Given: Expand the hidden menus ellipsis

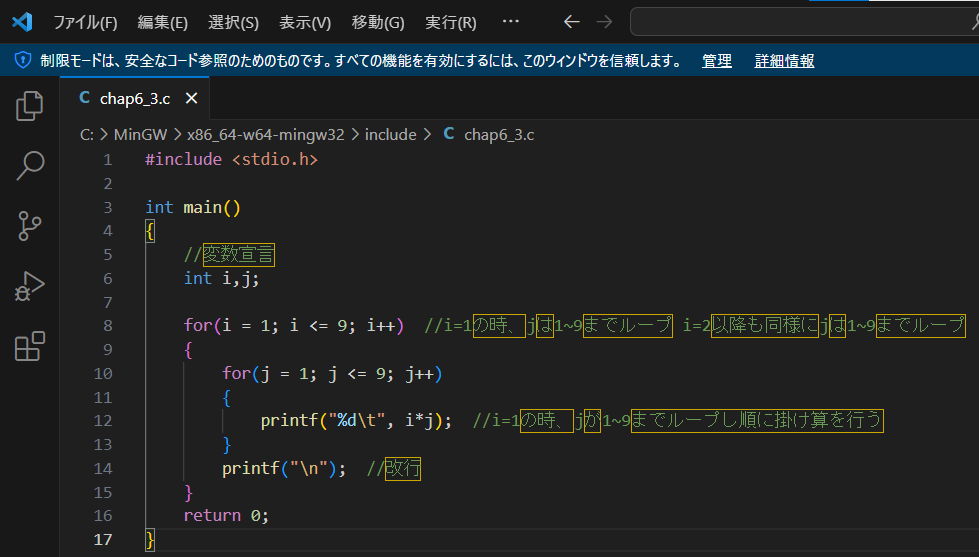Looking at the screenshot, I should pos(511,21).
